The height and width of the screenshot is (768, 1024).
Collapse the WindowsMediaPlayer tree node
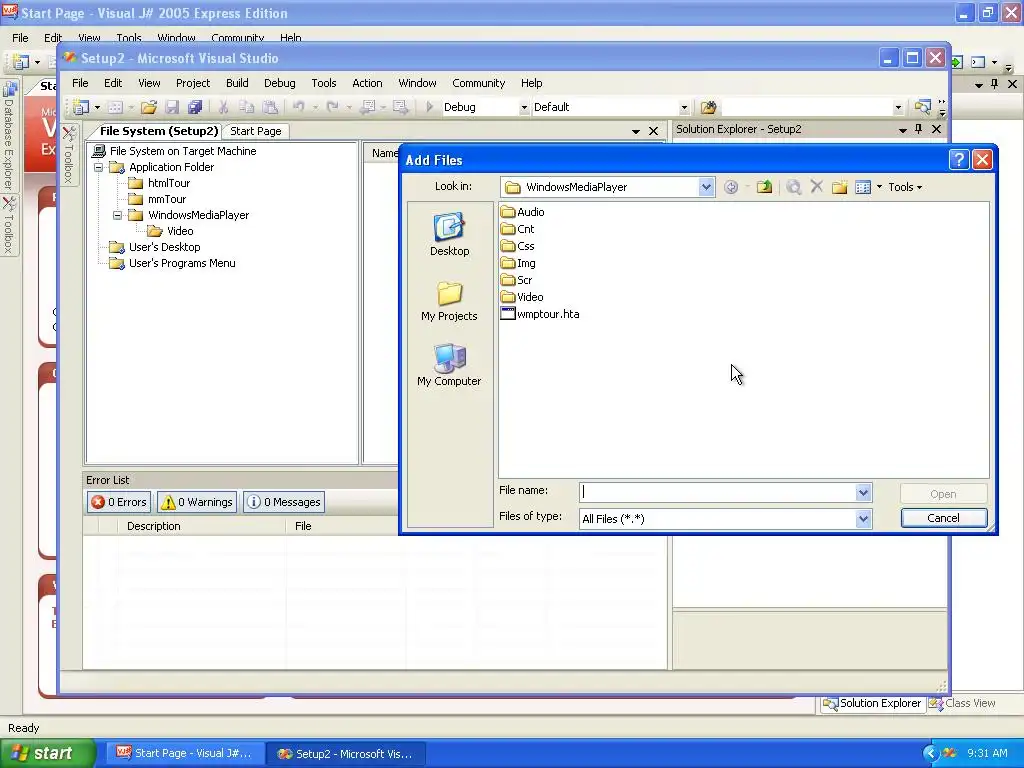tap(118, 215)
